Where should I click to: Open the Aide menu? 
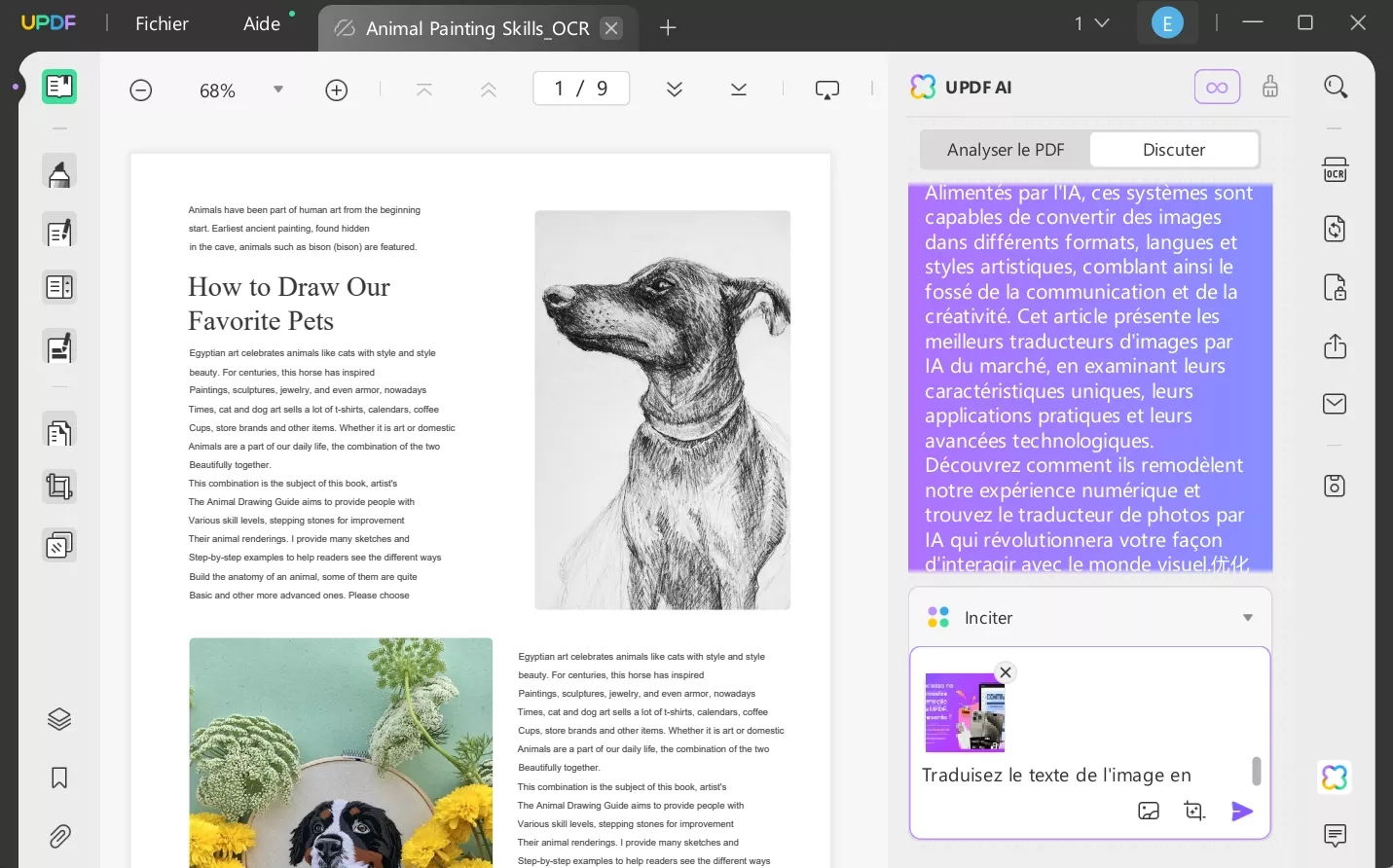[x=262, y=23]
